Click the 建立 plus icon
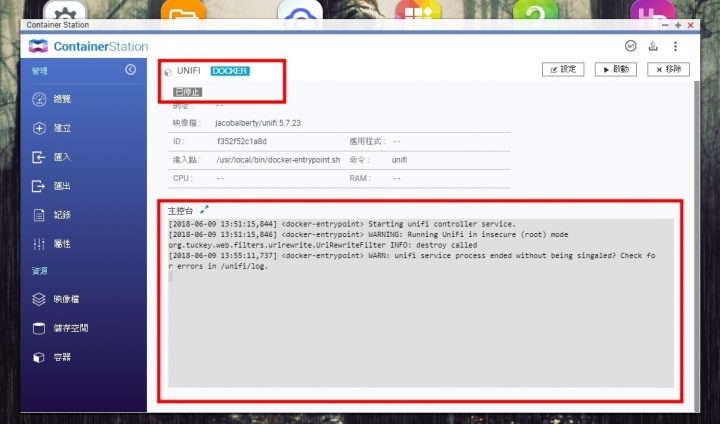Image resolution: width=720 pixels, height=424 pixels. pos(39,128)
